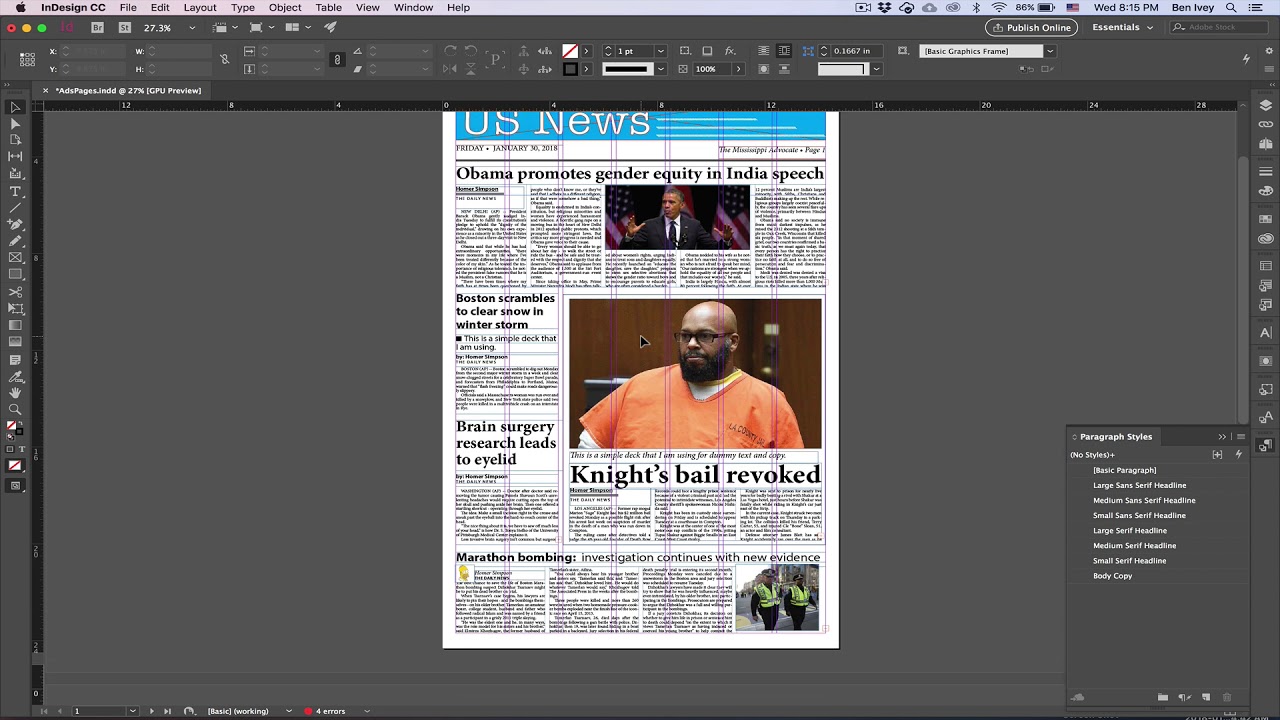Open the Table menu
Viewport: 1280px width, 720px height.
click(x=328, y=7)
